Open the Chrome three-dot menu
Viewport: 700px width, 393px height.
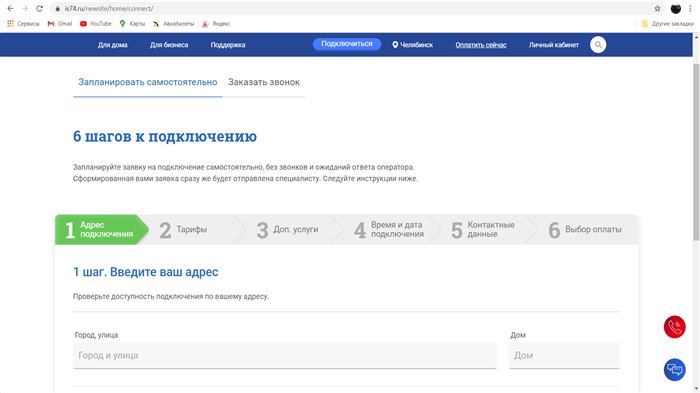pos(690,8)
